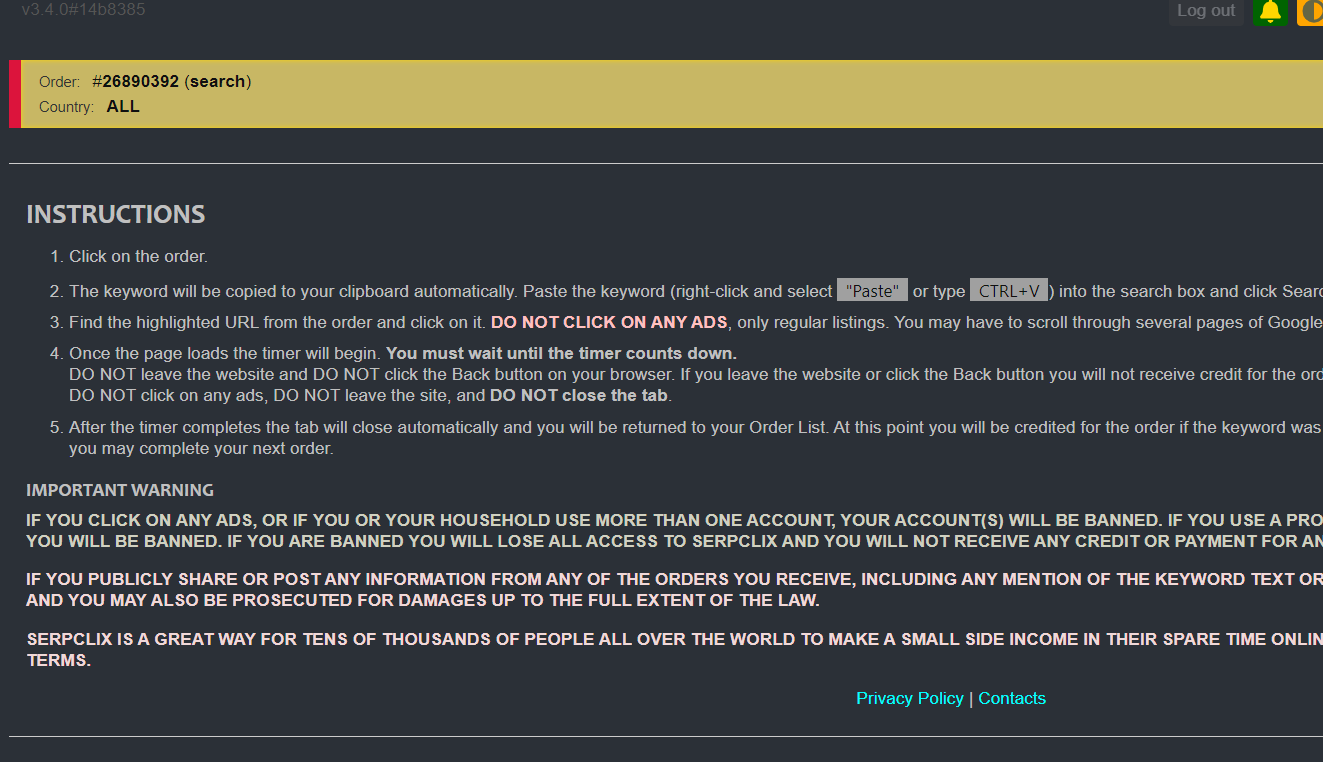The image size is (1323, 762).
Task: Click the "Paste" key label
Action: click(872, 291)
